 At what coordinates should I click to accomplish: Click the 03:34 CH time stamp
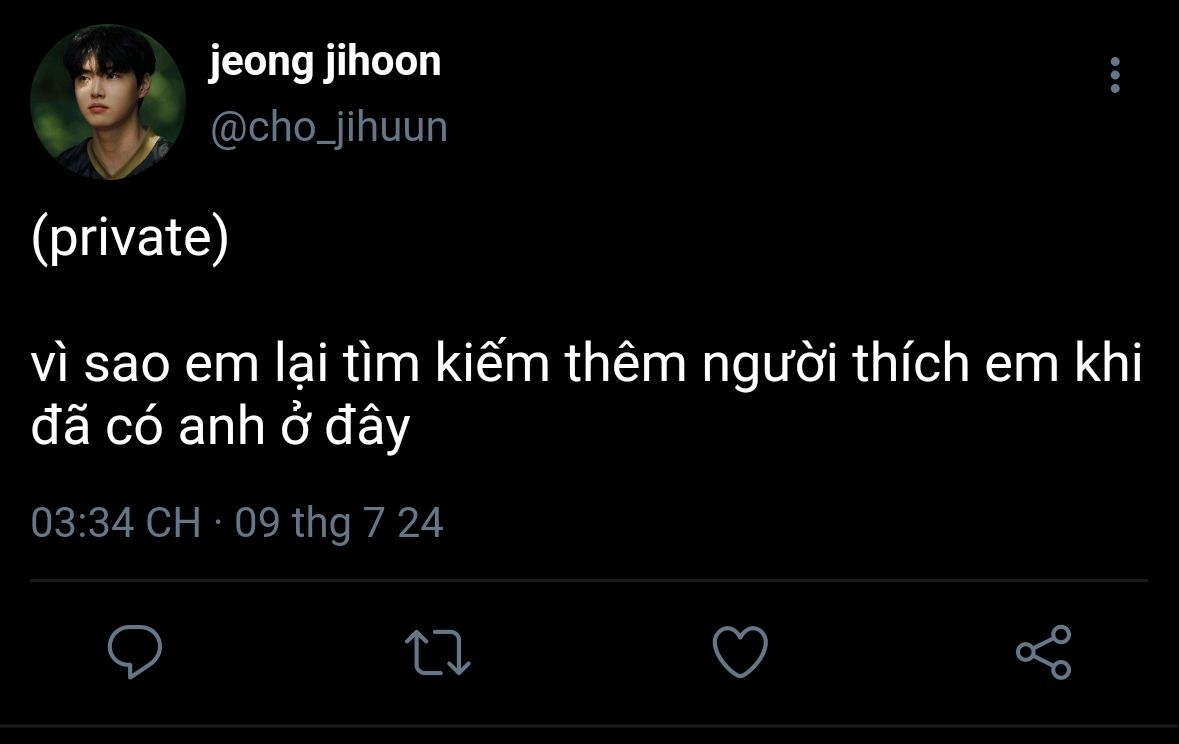tap(116, 523)
